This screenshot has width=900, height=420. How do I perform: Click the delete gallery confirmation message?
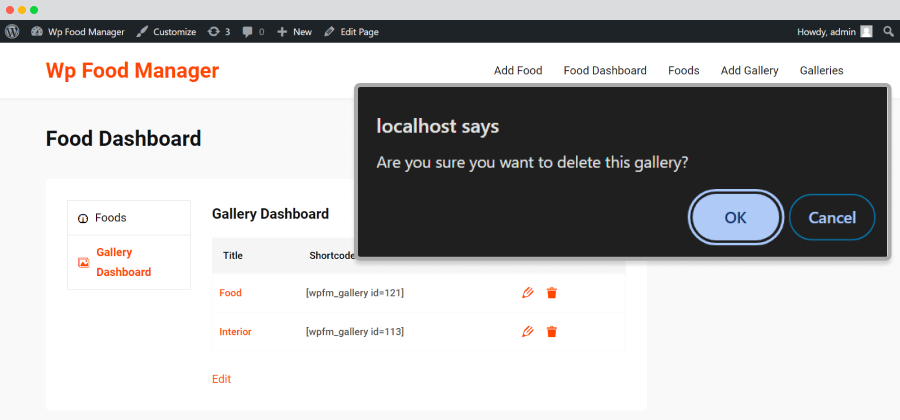pos(532,163)
